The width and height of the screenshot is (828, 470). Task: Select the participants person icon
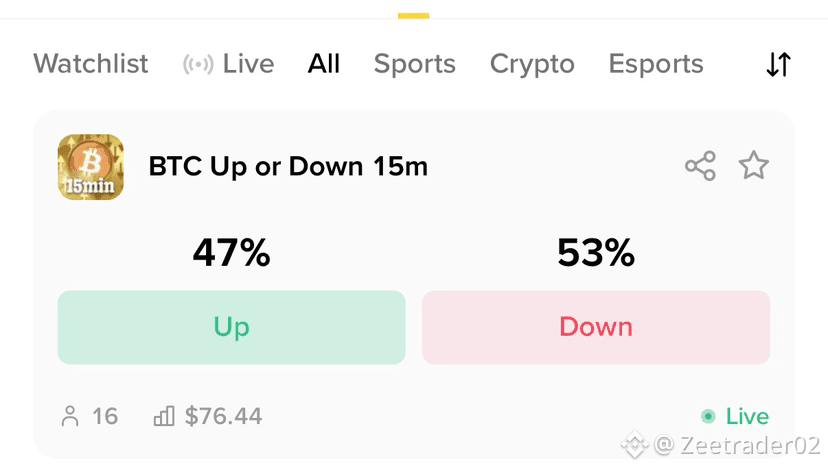[x=70, y=416]
